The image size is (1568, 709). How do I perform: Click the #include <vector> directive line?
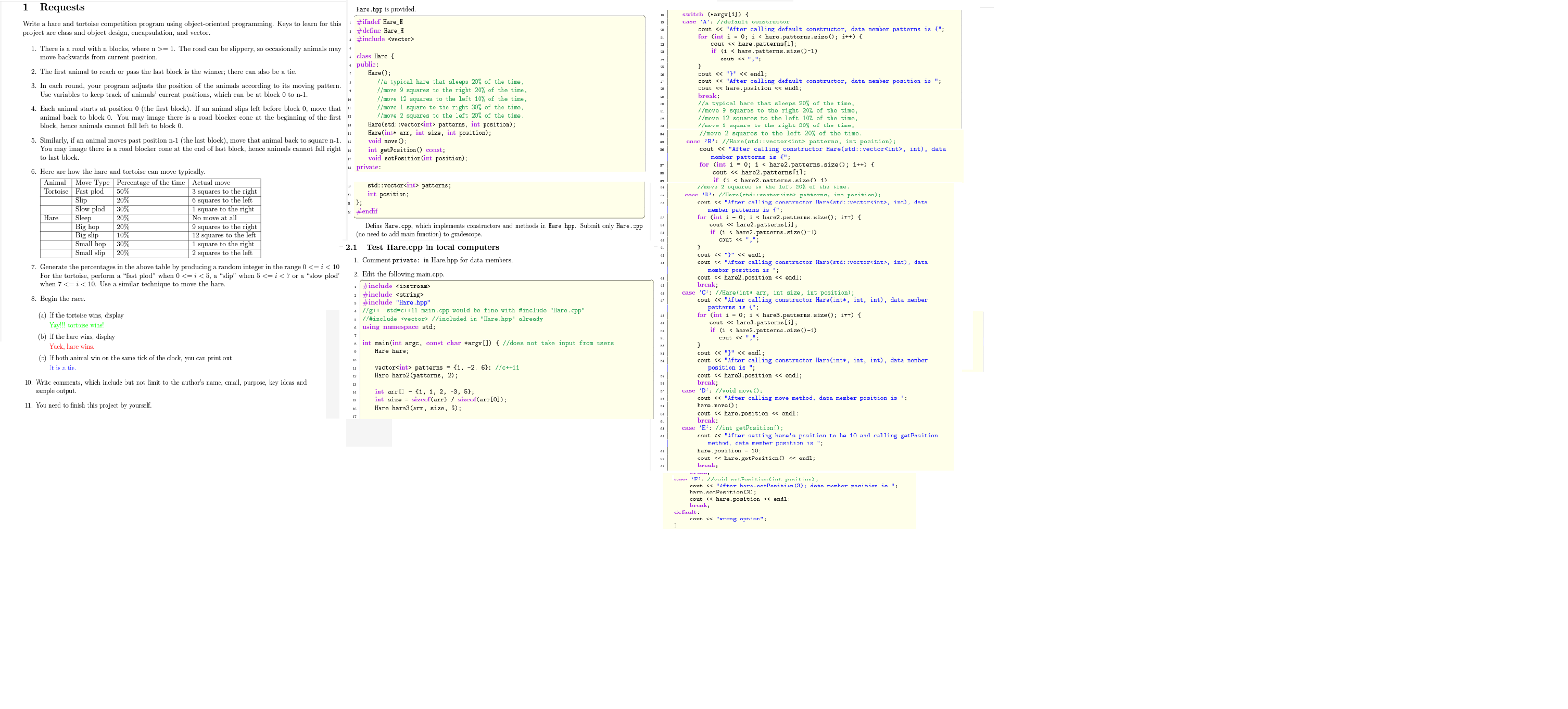point(385,39)
